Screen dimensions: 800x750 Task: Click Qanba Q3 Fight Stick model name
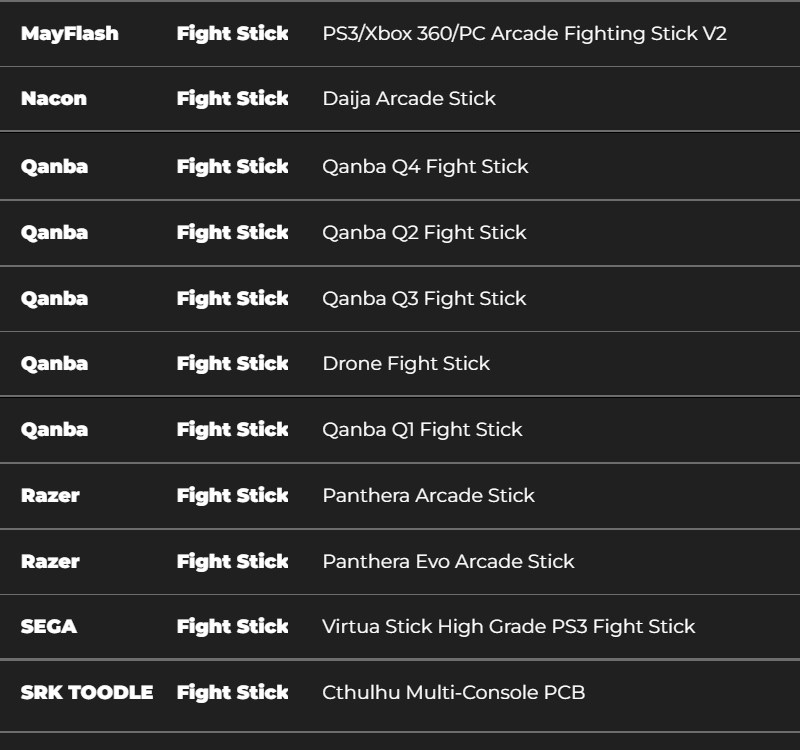424,299
